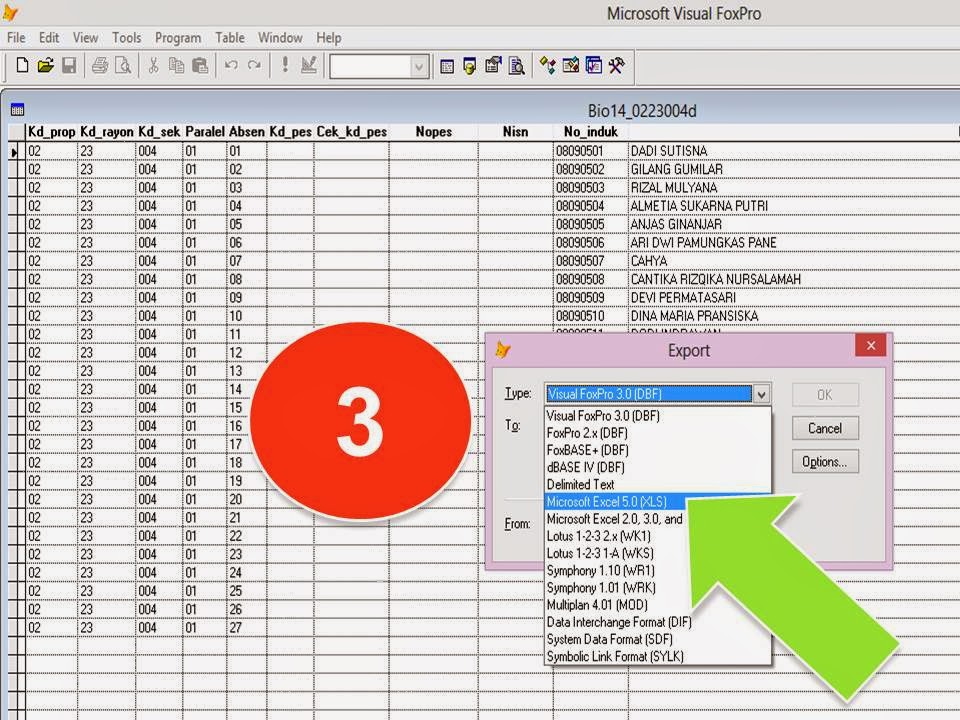Cut selection using the scissors icon
This screenshot has height=720, width=960.
point(156,66)
